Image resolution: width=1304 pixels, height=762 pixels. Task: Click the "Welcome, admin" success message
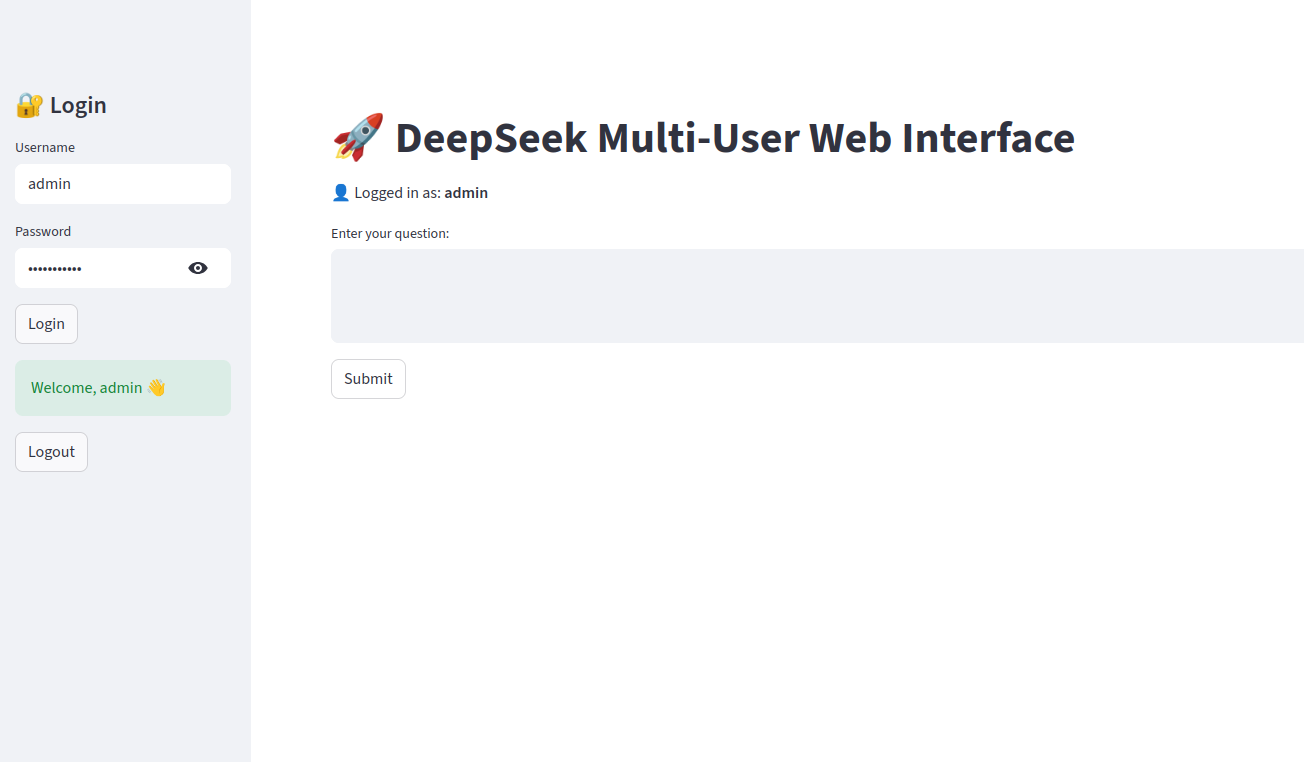[88, 388]
